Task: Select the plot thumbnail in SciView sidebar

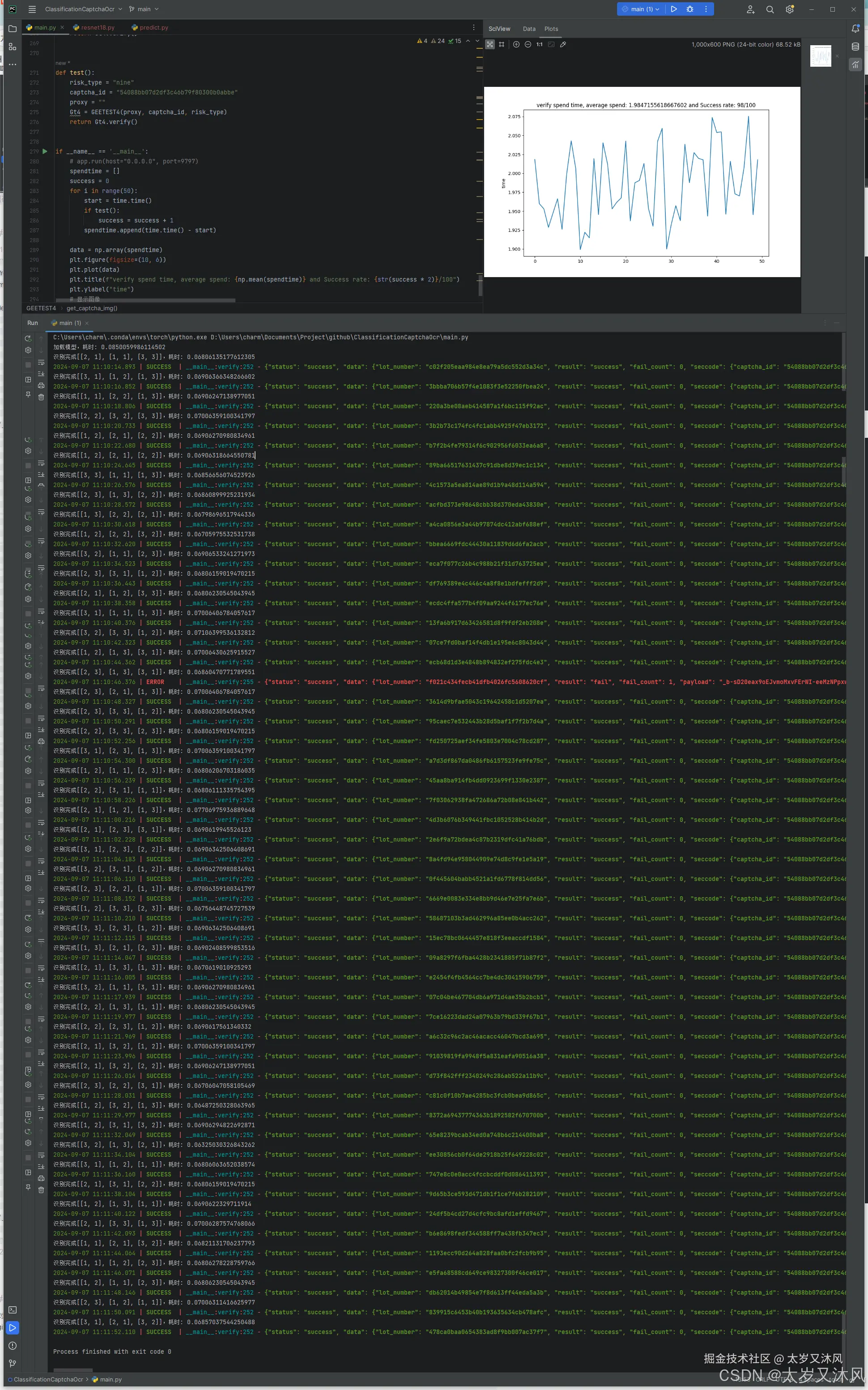Action: click(x=821, y=56)
